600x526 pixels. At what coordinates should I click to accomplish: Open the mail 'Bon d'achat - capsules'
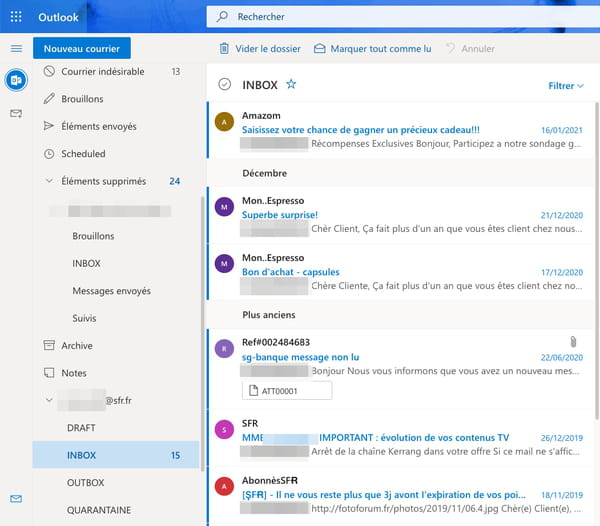coord(400,272)
